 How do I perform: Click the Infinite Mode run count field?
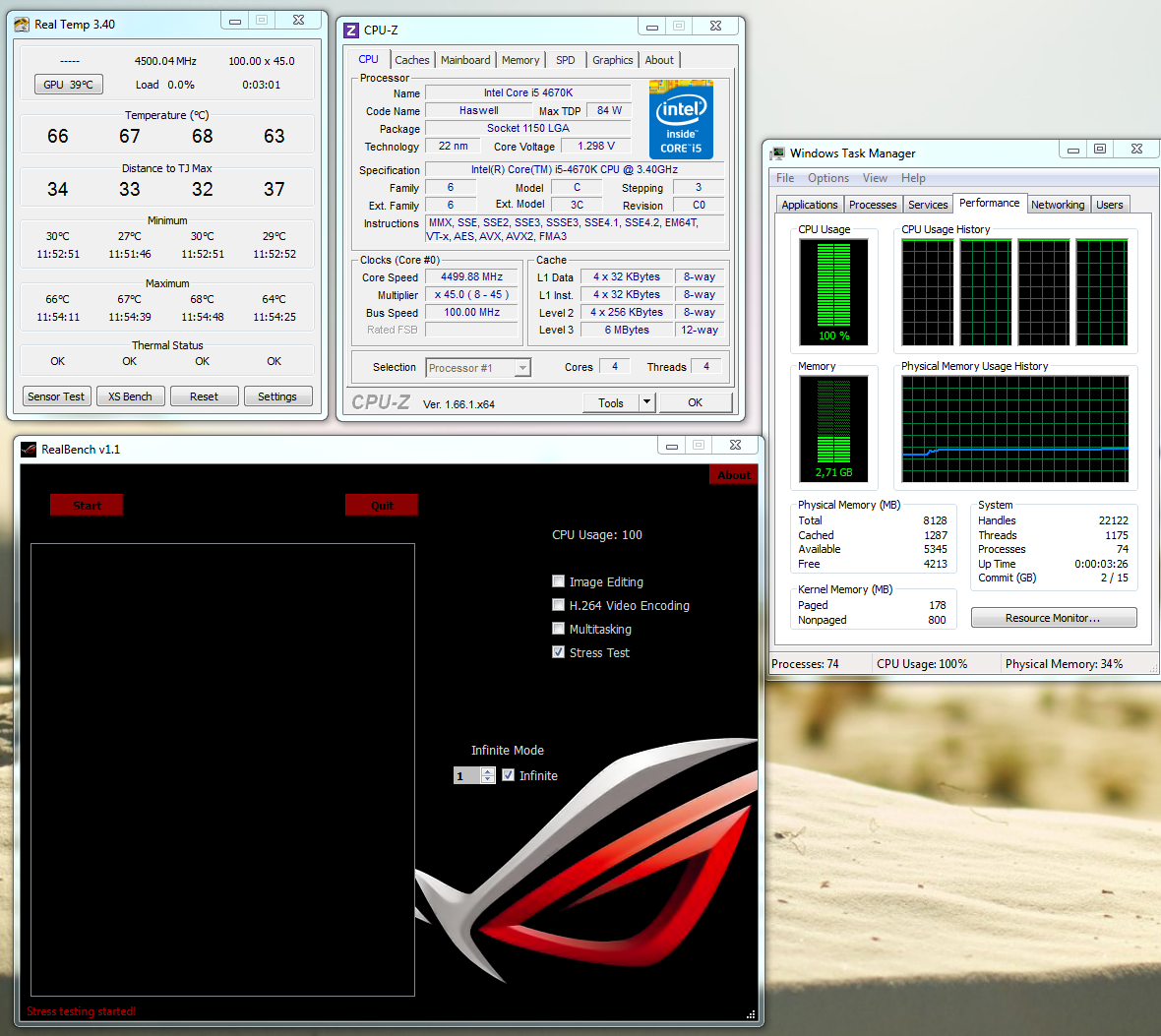467,775
